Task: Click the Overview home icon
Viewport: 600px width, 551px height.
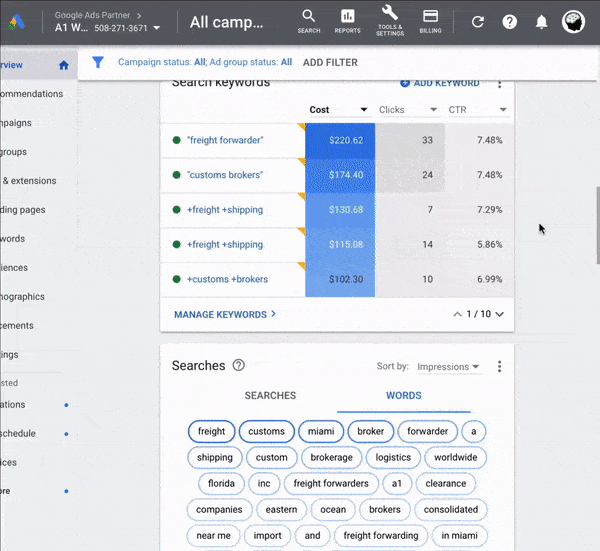Action: pyautogui.click(x=64, y=65)
